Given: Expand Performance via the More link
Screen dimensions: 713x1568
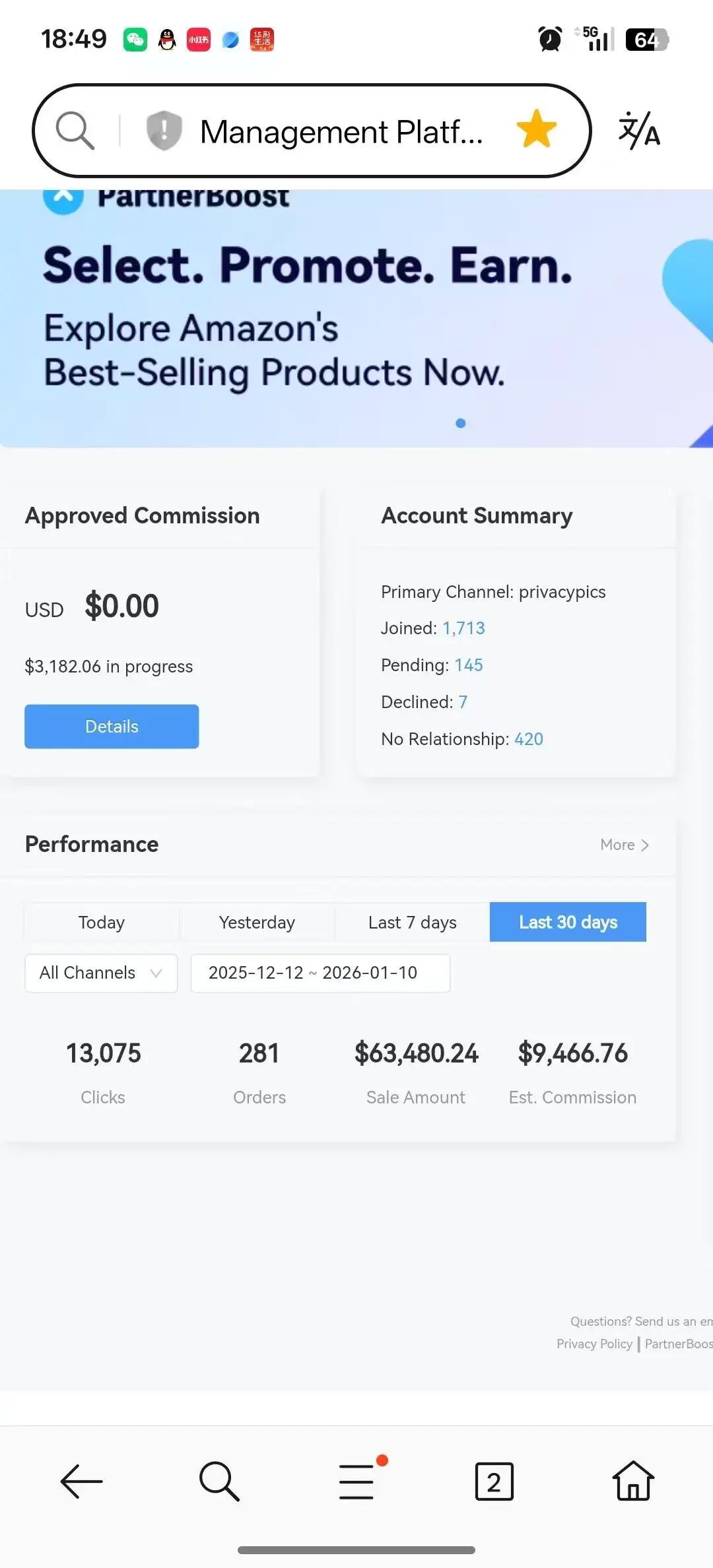Looking at the screenshot, I should pyautogui.click(x=625, y=845).
